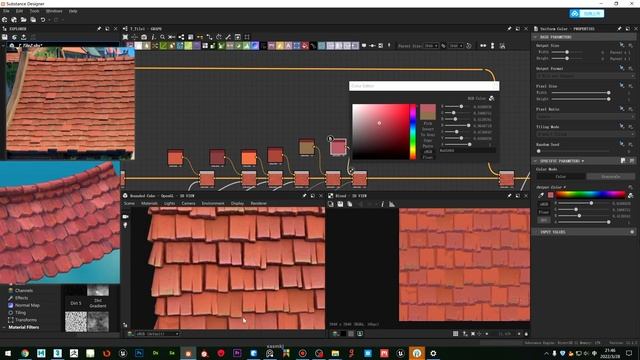Click the camera icon in 3D view sidebar
The height and width of the screenshot is (360, 640).
click(x=125, y=216)
